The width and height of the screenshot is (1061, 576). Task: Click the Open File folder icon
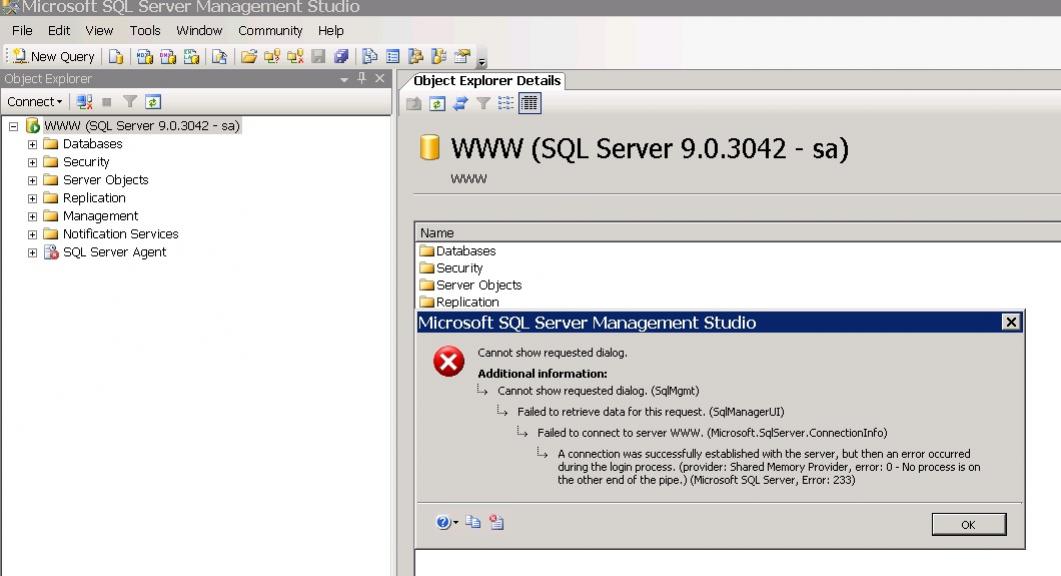click(x=249, y=57)
